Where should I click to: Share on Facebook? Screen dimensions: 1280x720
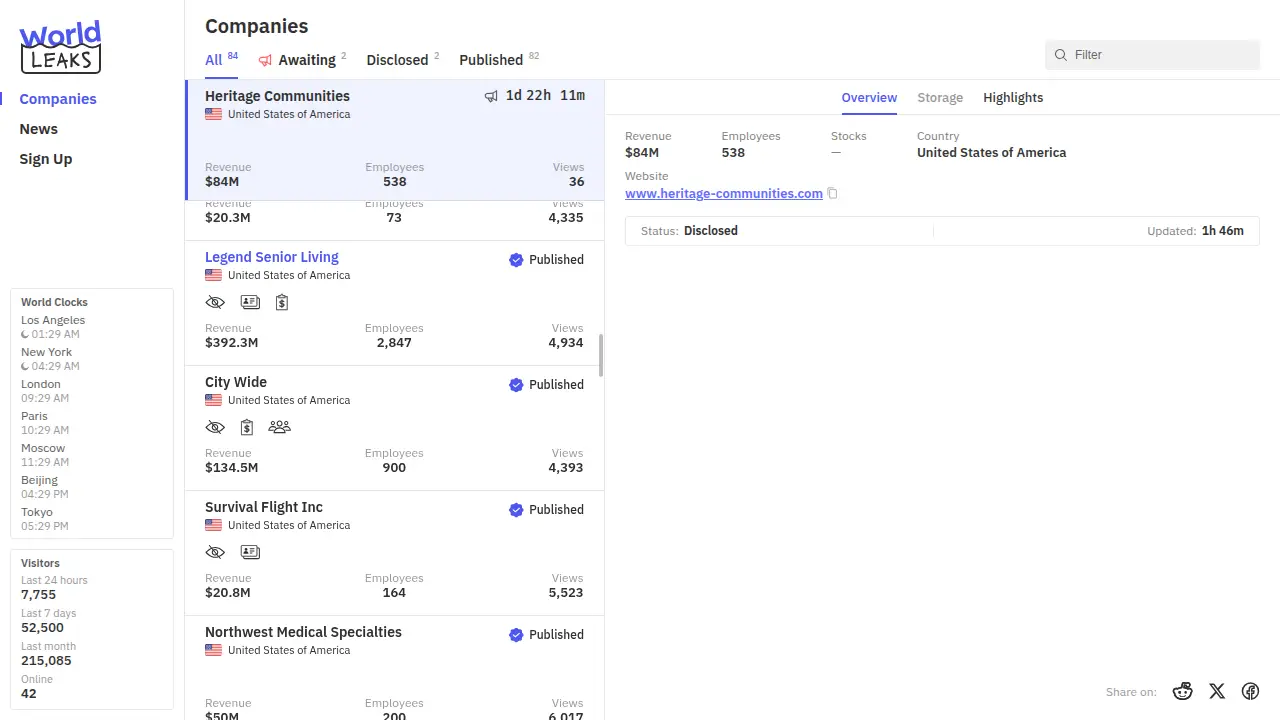1250,691
